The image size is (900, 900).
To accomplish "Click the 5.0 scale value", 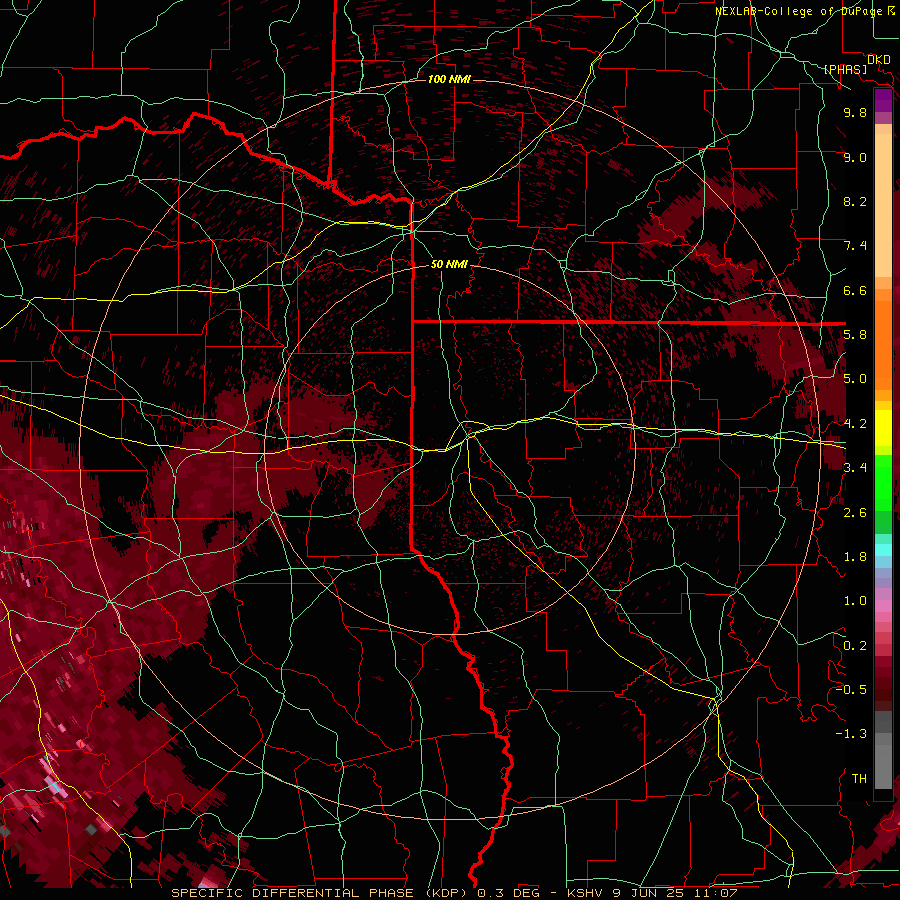I will point(855,379).
